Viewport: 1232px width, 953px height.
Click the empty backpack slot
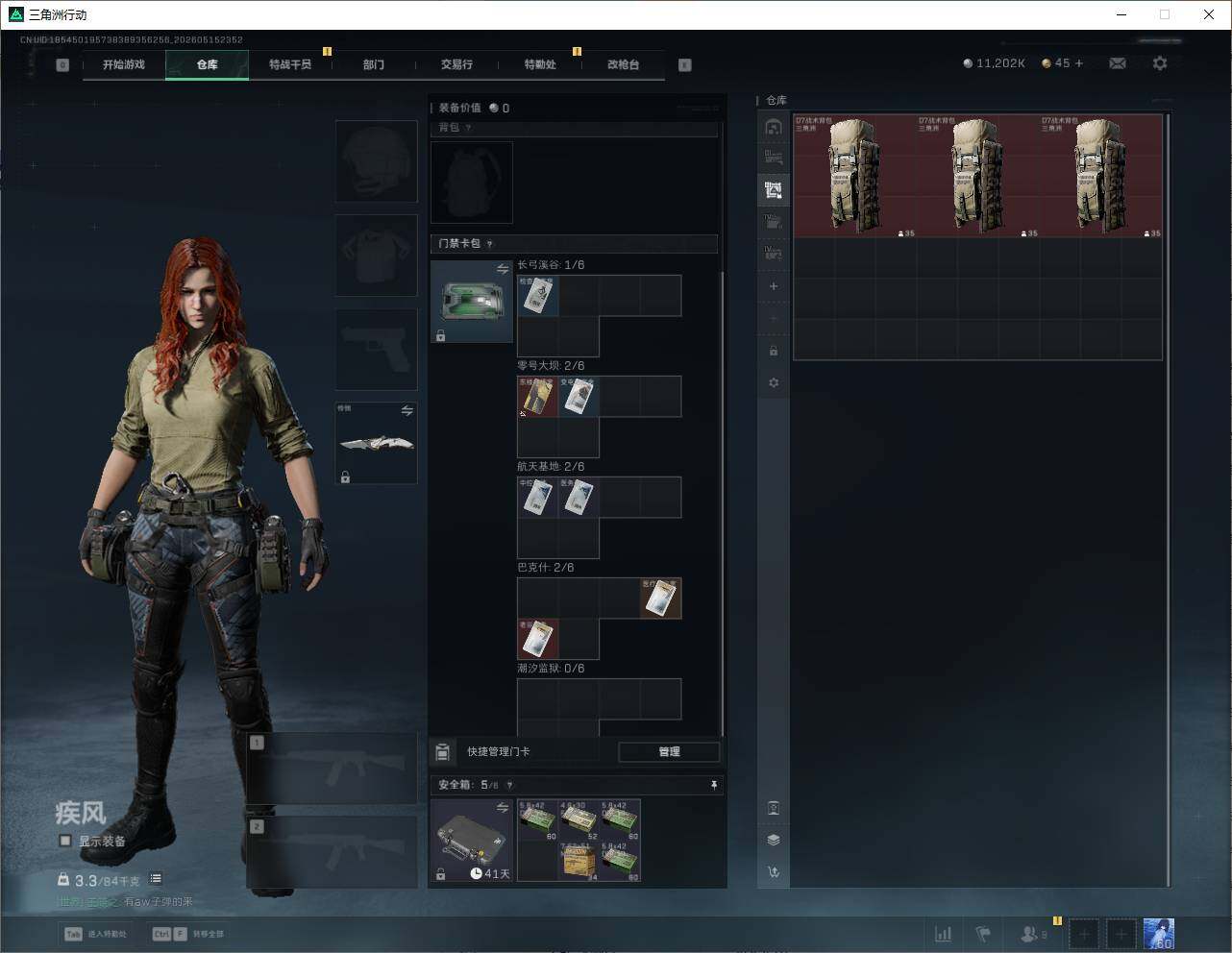point(472,183)
